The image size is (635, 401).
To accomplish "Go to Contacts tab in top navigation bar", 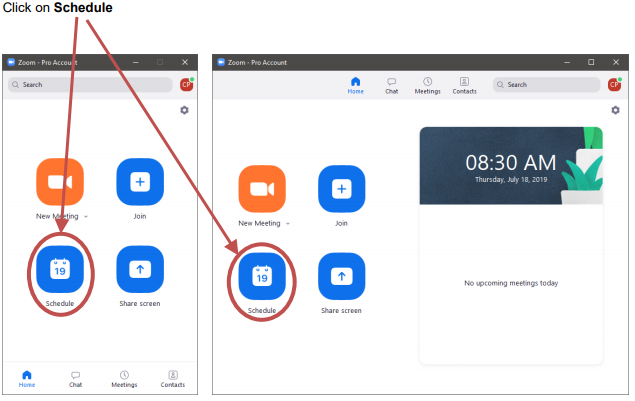I will click(464, 85).
